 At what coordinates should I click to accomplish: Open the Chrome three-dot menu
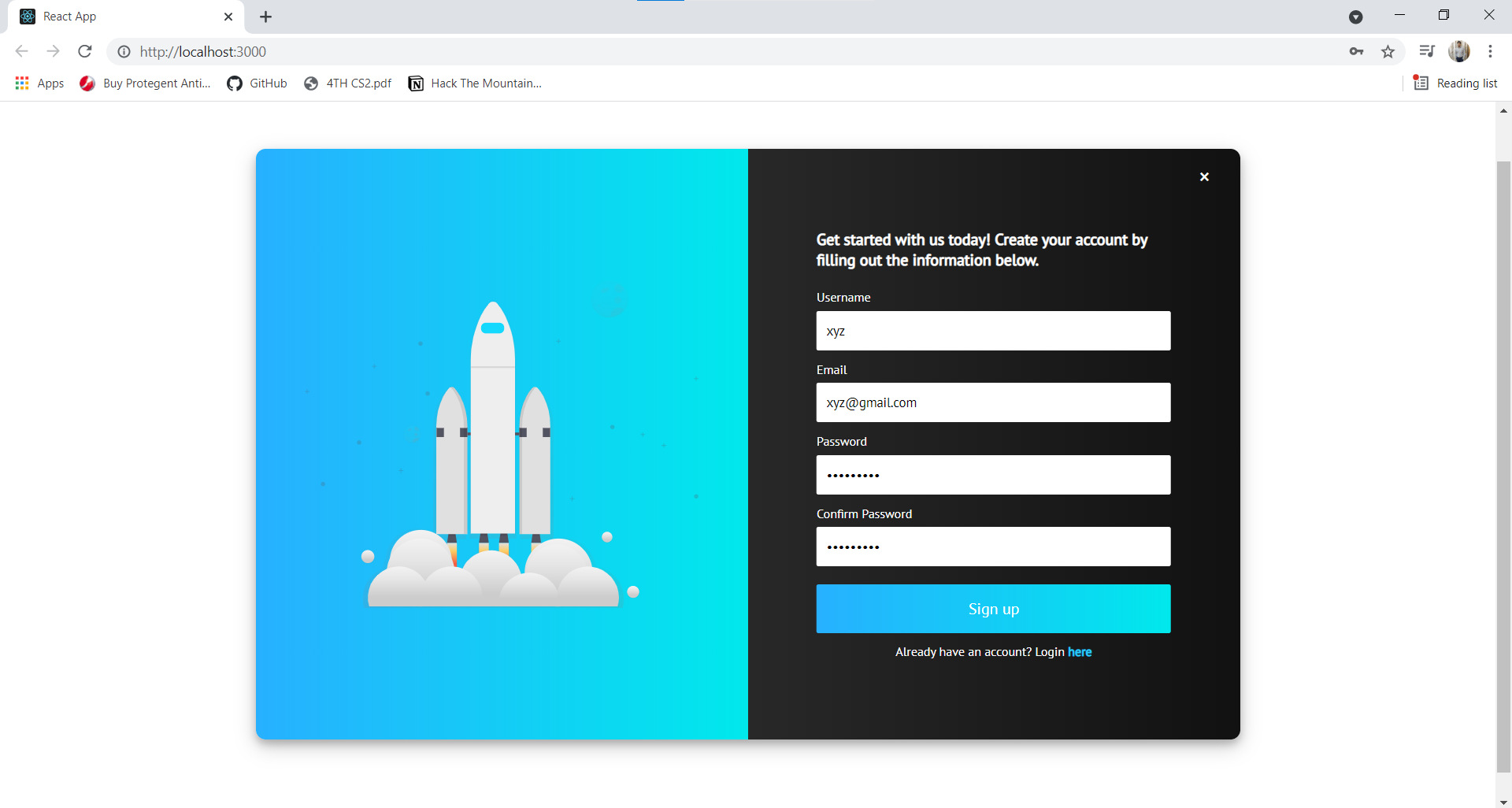coord(1490,51)
